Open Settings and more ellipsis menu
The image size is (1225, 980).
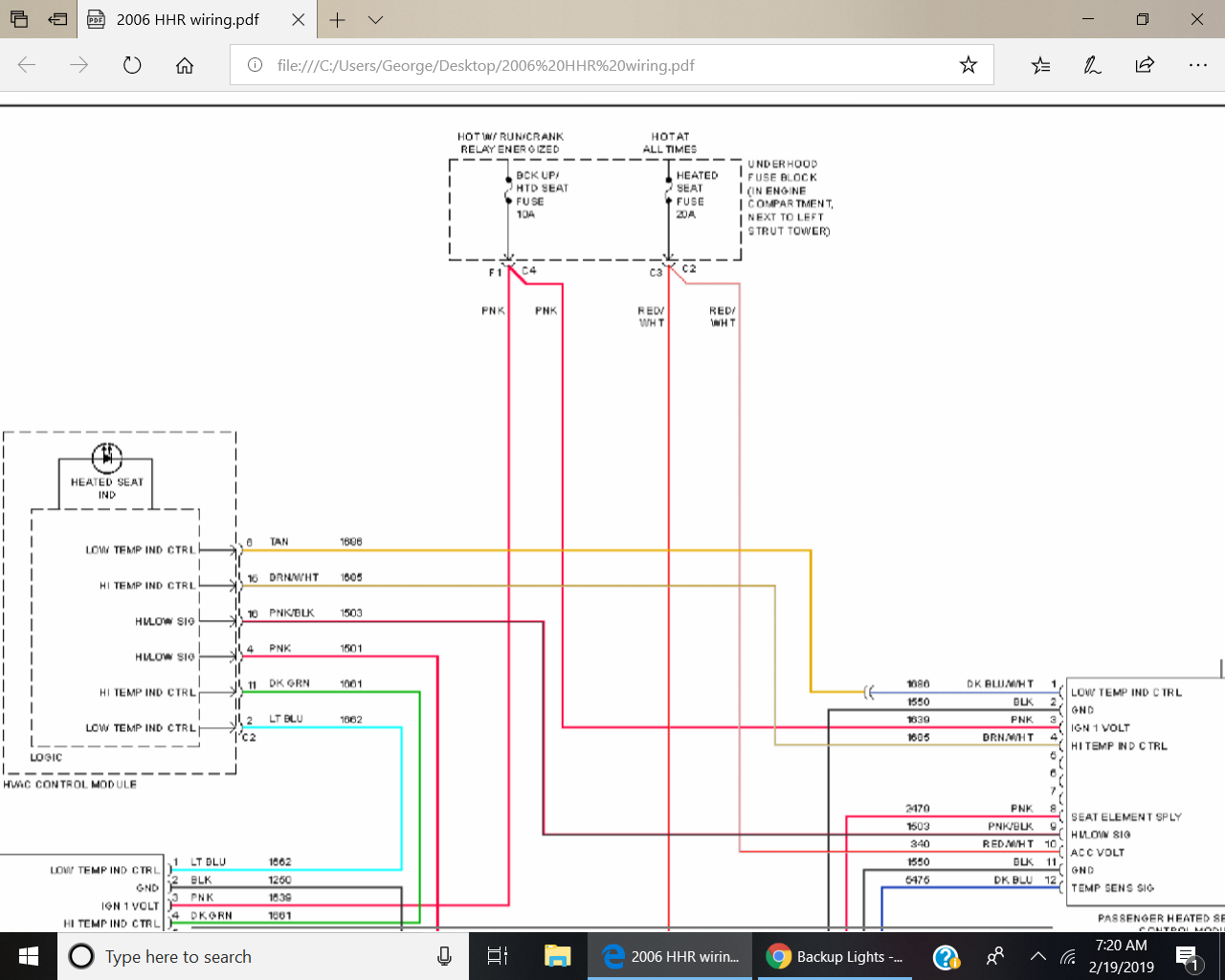[1197, 65]
